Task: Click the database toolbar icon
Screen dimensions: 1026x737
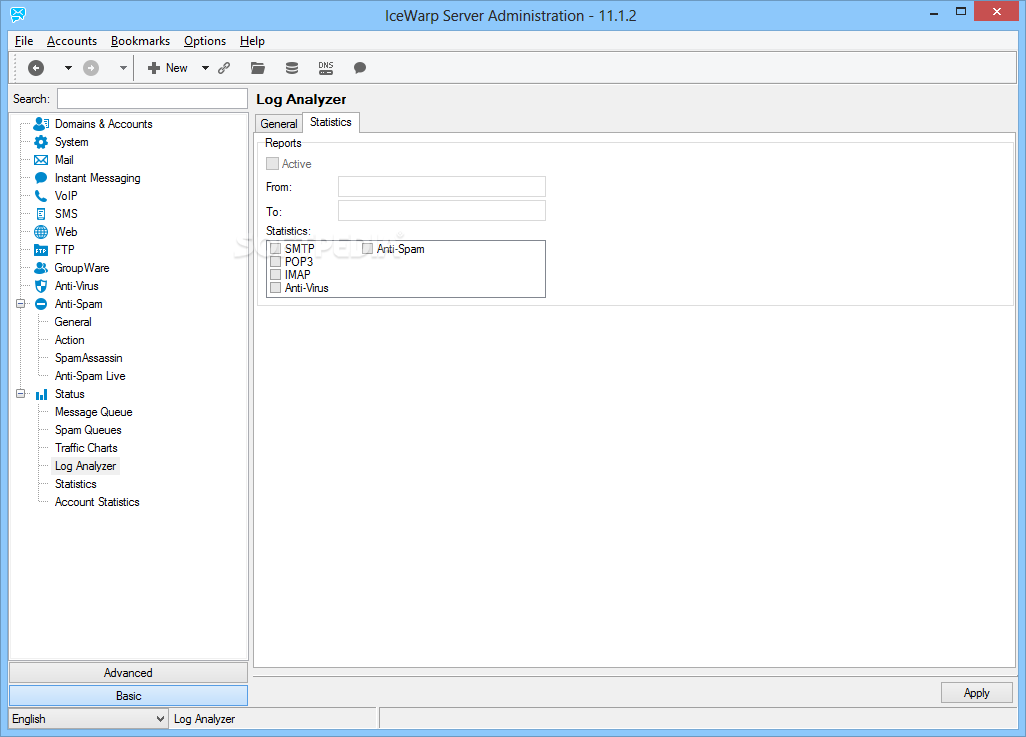Action: point(292,68)
